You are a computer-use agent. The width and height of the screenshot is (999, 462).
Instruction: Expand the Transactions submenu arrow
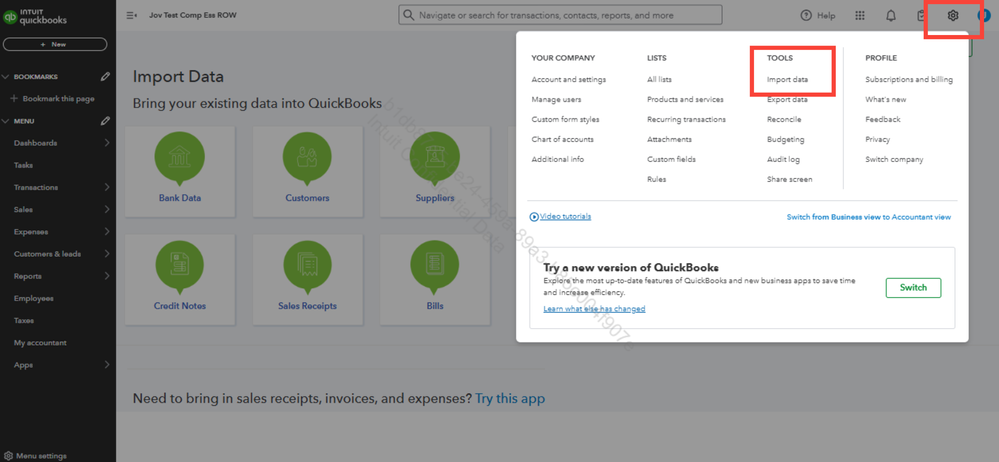[107, 187]
